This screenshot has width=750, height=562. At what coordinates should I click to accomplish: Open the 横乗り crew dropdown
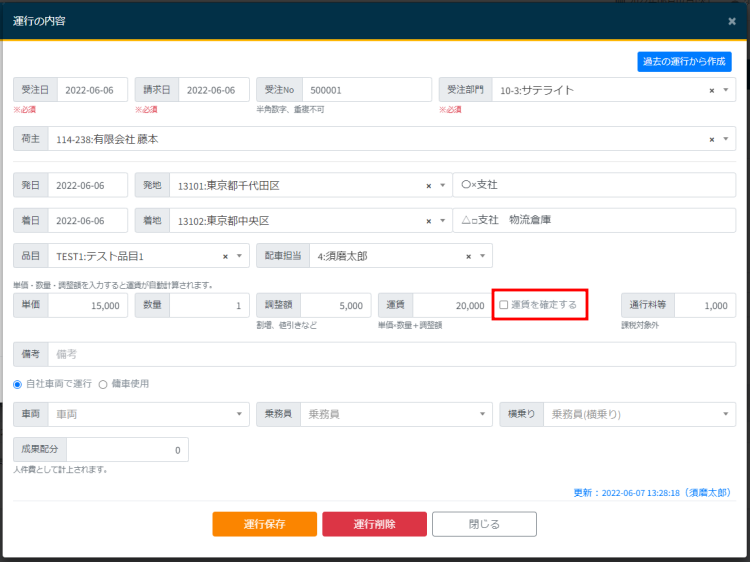click(x=639, y=414)
